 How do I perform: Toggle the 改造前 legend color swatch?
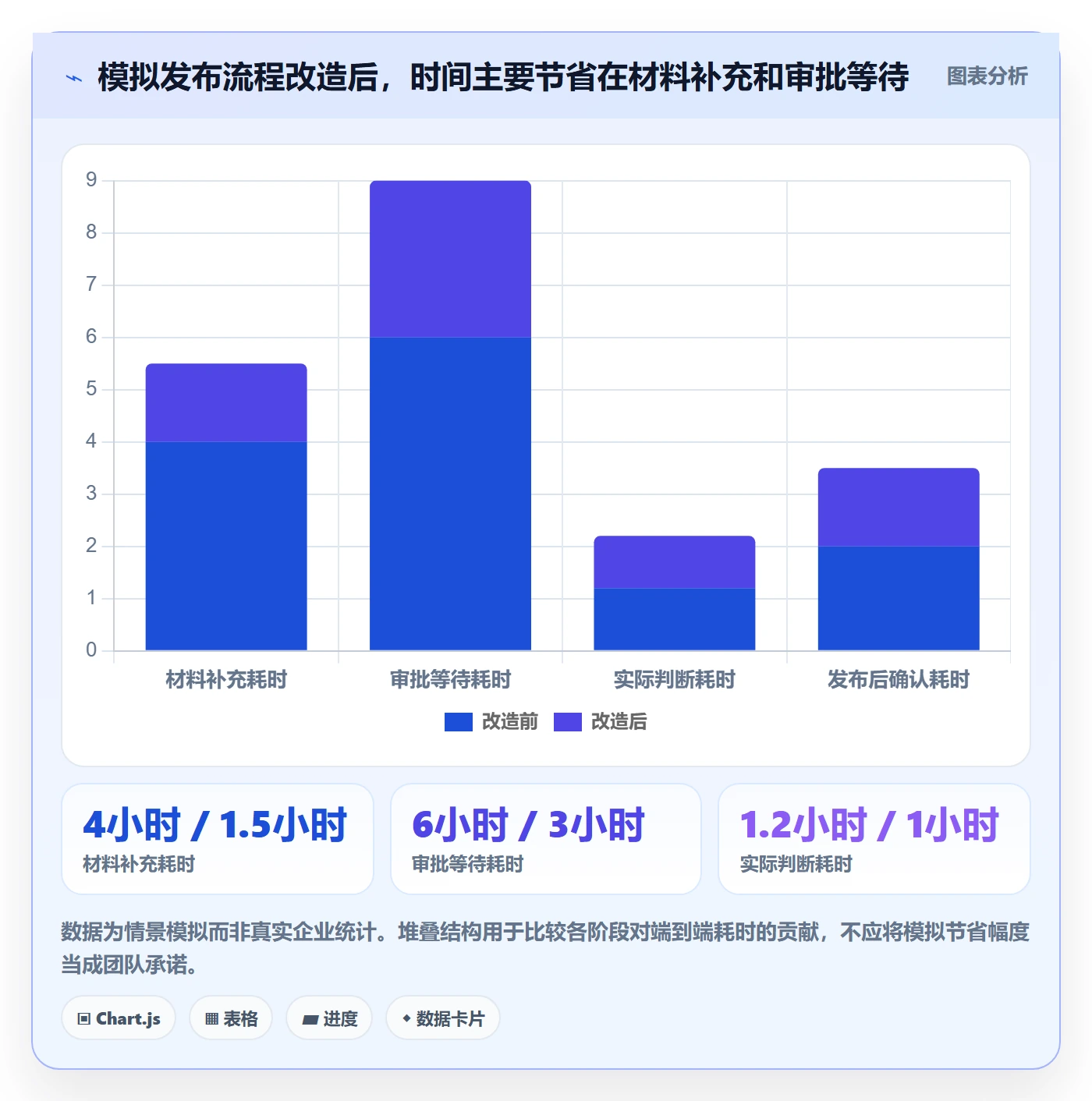459,722
